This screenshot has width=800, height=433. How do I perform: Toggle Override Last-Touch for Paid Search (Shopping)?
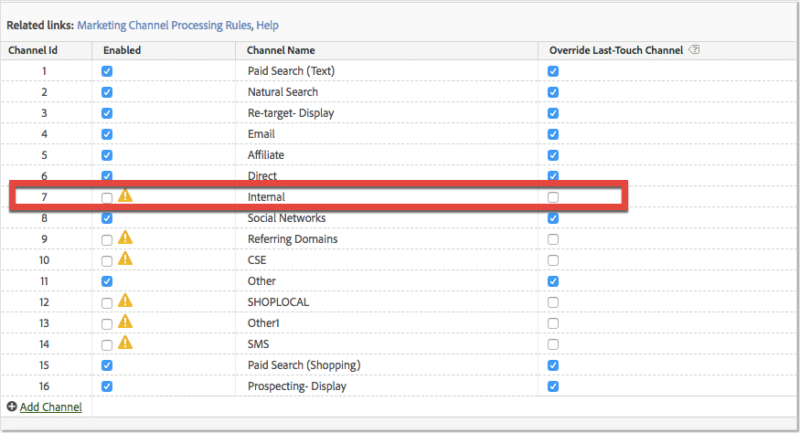(x=553, y=365)
